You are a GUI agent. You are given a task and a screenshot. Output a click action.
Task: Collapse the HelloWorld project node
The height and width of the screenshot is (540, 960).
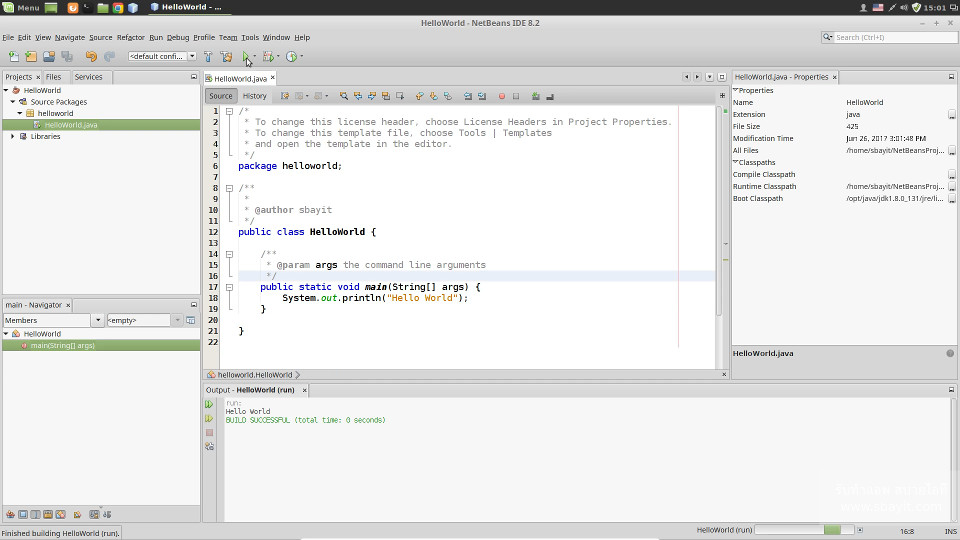6,90
